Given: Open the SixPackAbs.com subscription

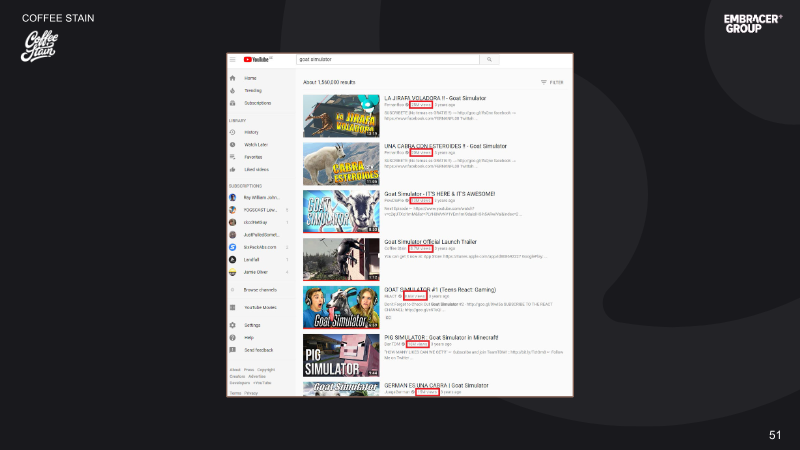Looking at the screenshot, I should [260, 247].
